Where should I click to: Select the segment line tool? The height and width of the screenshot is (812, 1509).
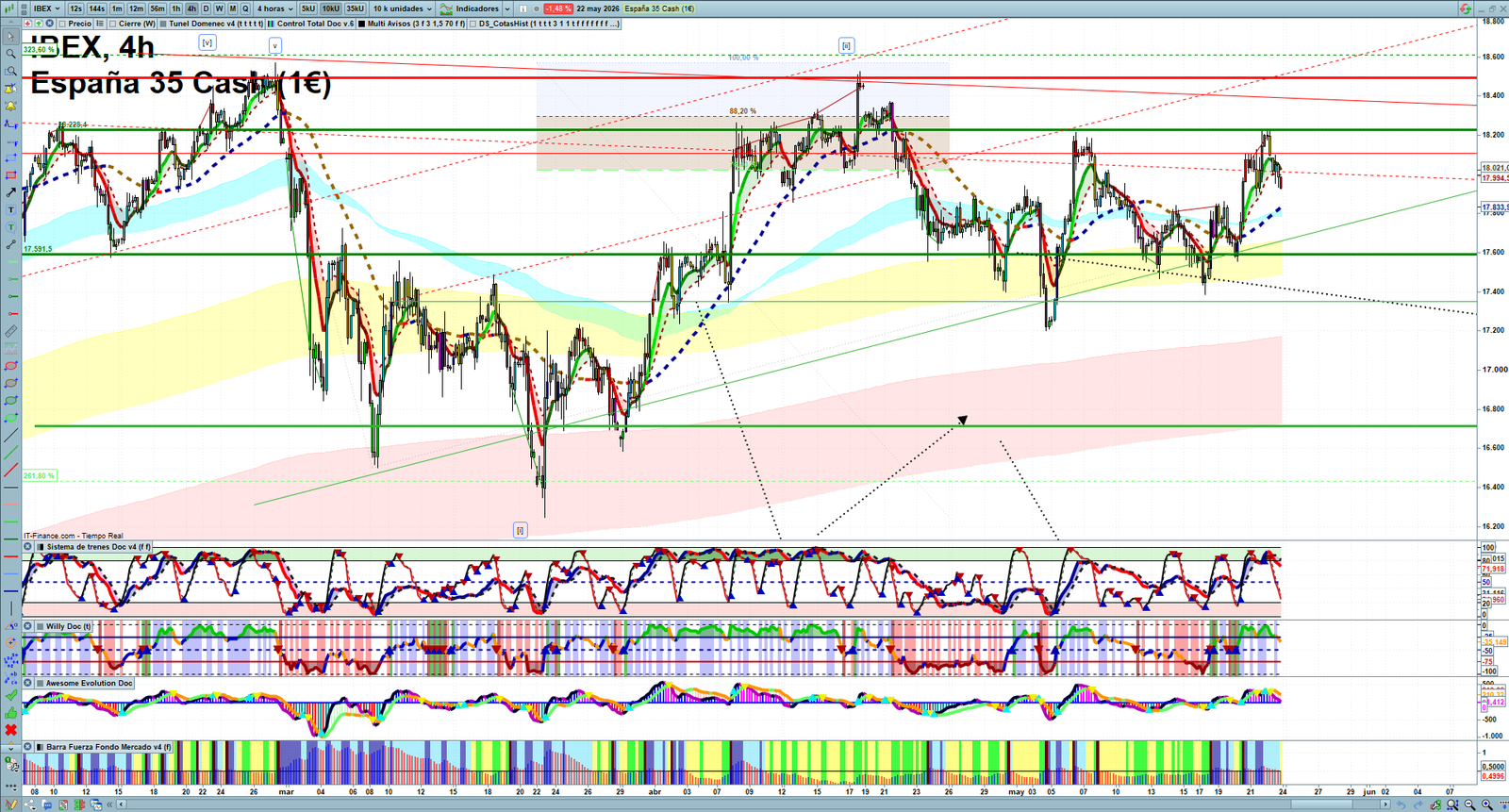(10, 244)
